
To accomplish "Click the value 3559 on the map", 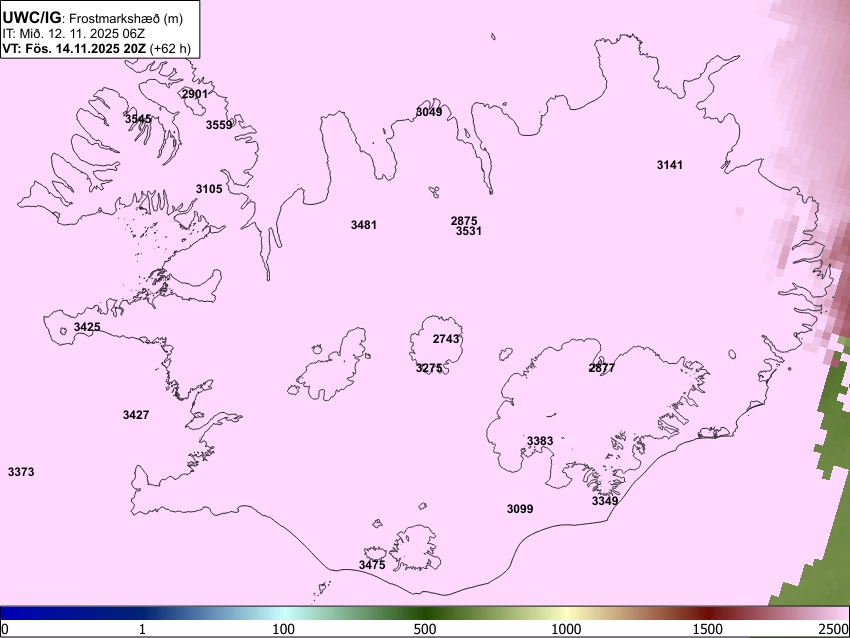I will (x=219, y=125).
